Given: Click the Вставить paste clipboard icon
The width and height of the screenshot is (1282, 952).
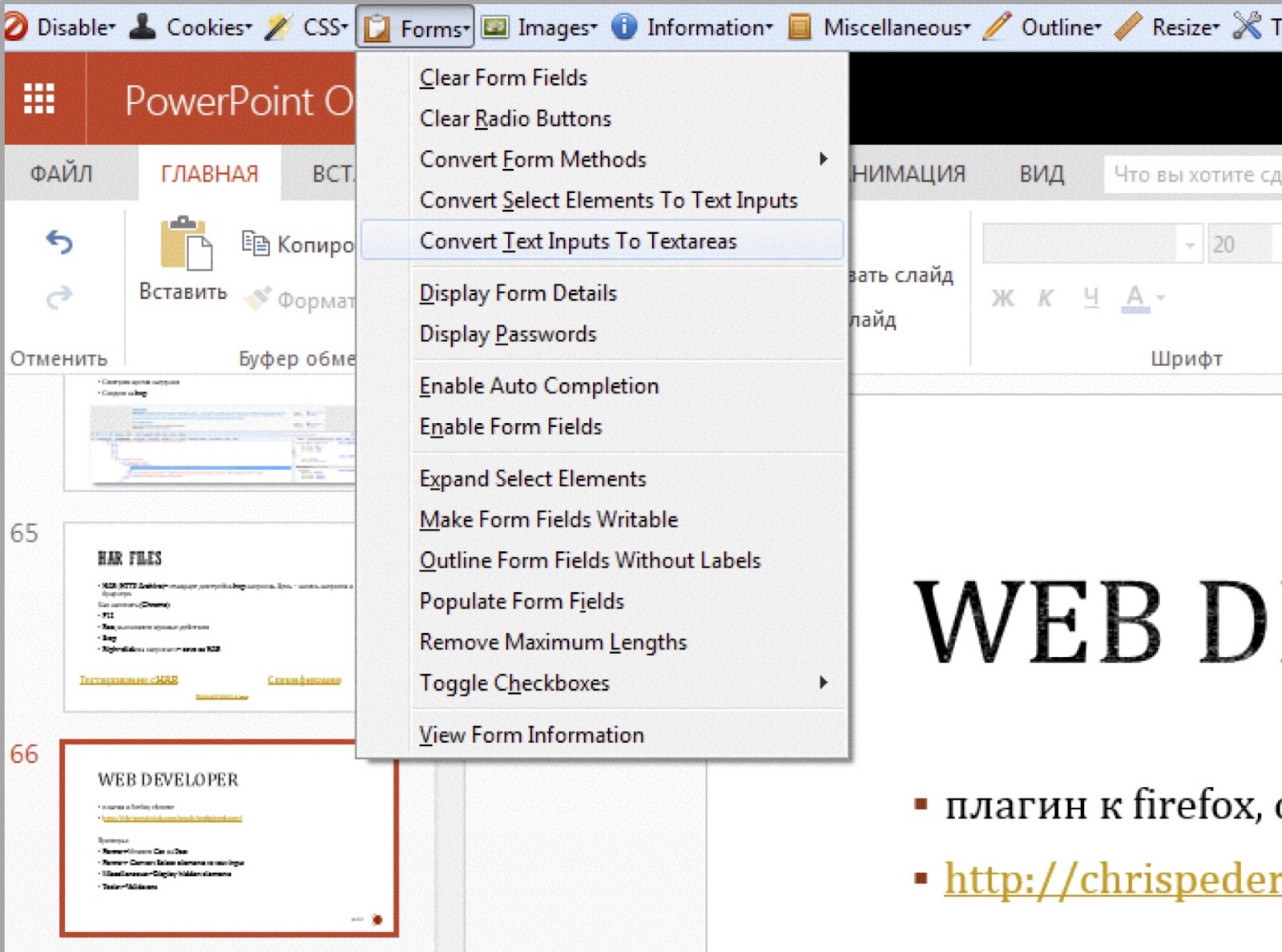Looking at the screenshot, I should click(x=186, y=242).
